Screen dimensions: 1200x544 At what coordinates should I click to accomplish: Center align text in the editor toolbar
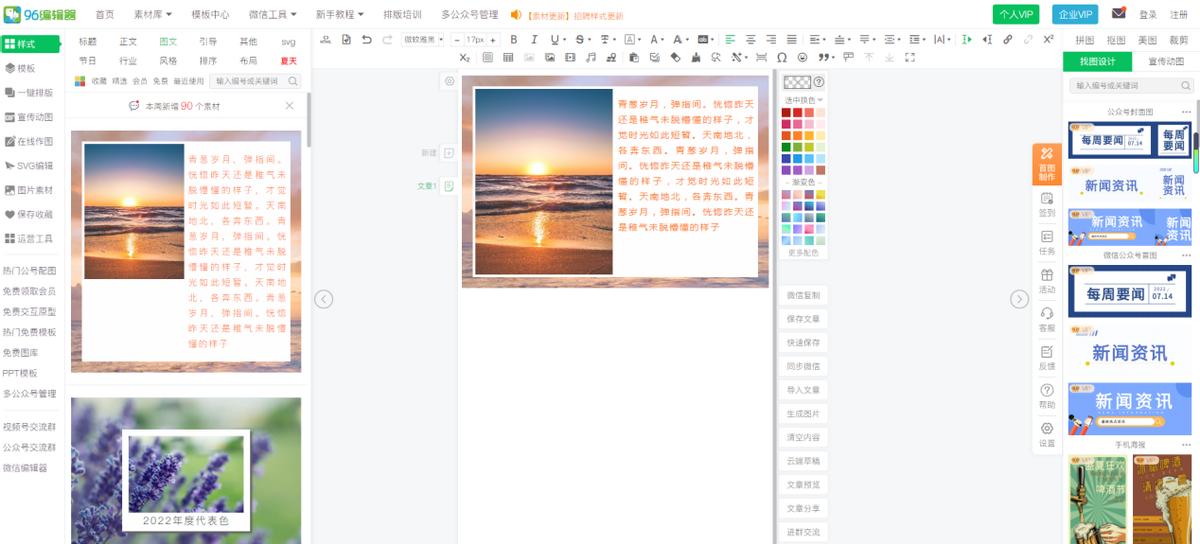750,40
